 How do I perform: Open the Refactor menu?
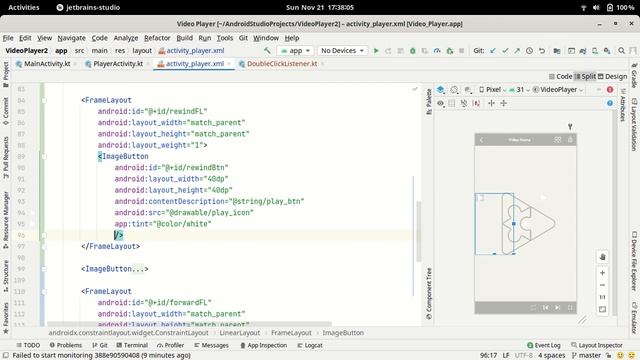click(157, 38)
